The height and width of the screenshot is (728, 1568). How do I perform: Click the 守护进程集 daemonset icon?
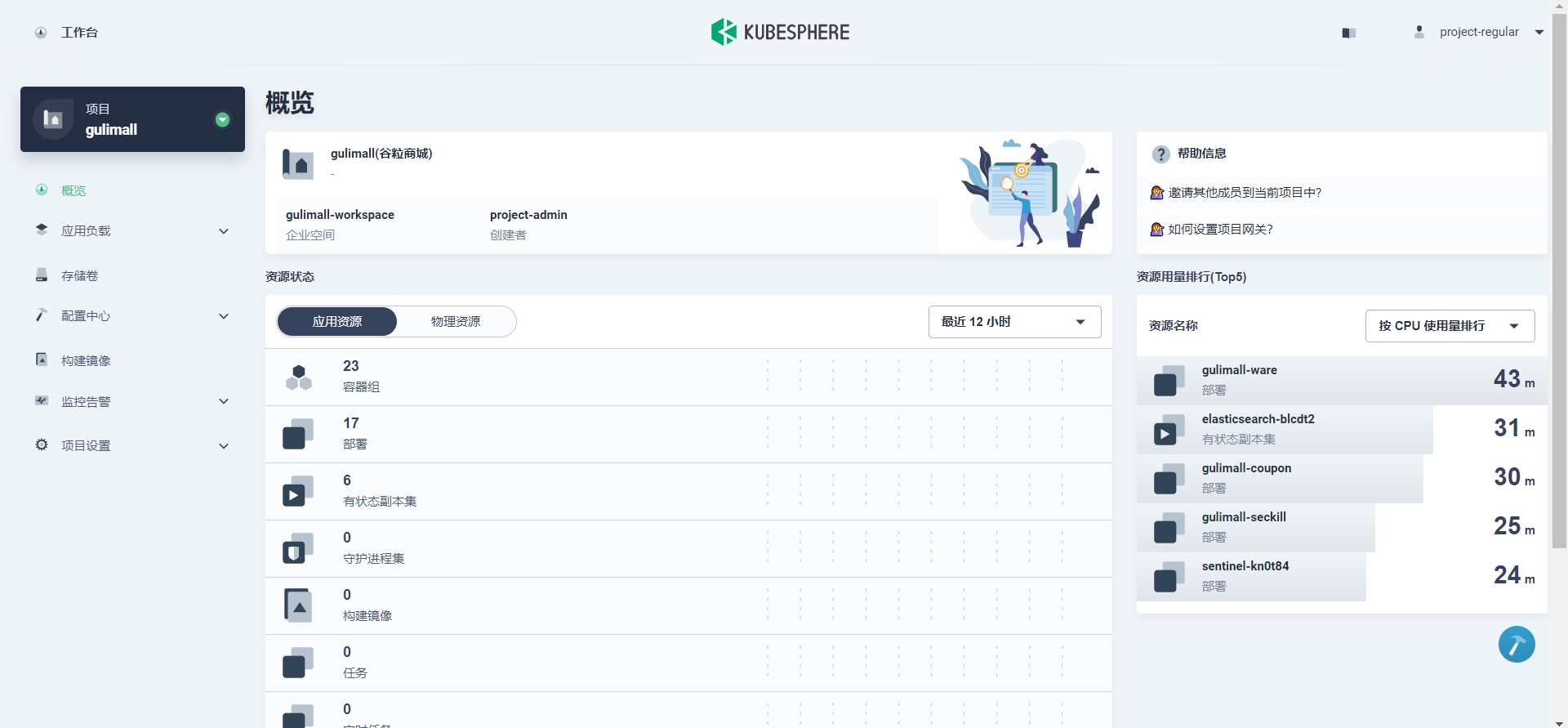(298, 548)
